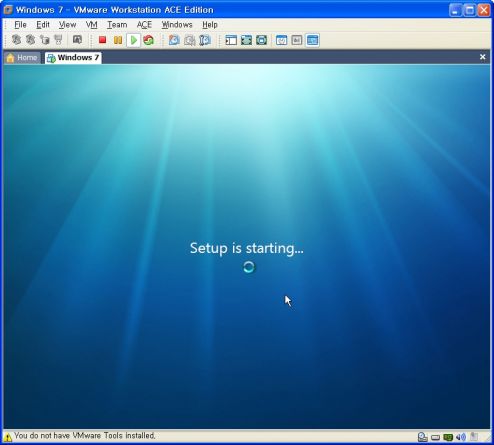The height and width of the screenshot is (445, 494).
Task: Click the sound card speaker status icon
Action: pos(461,437)
